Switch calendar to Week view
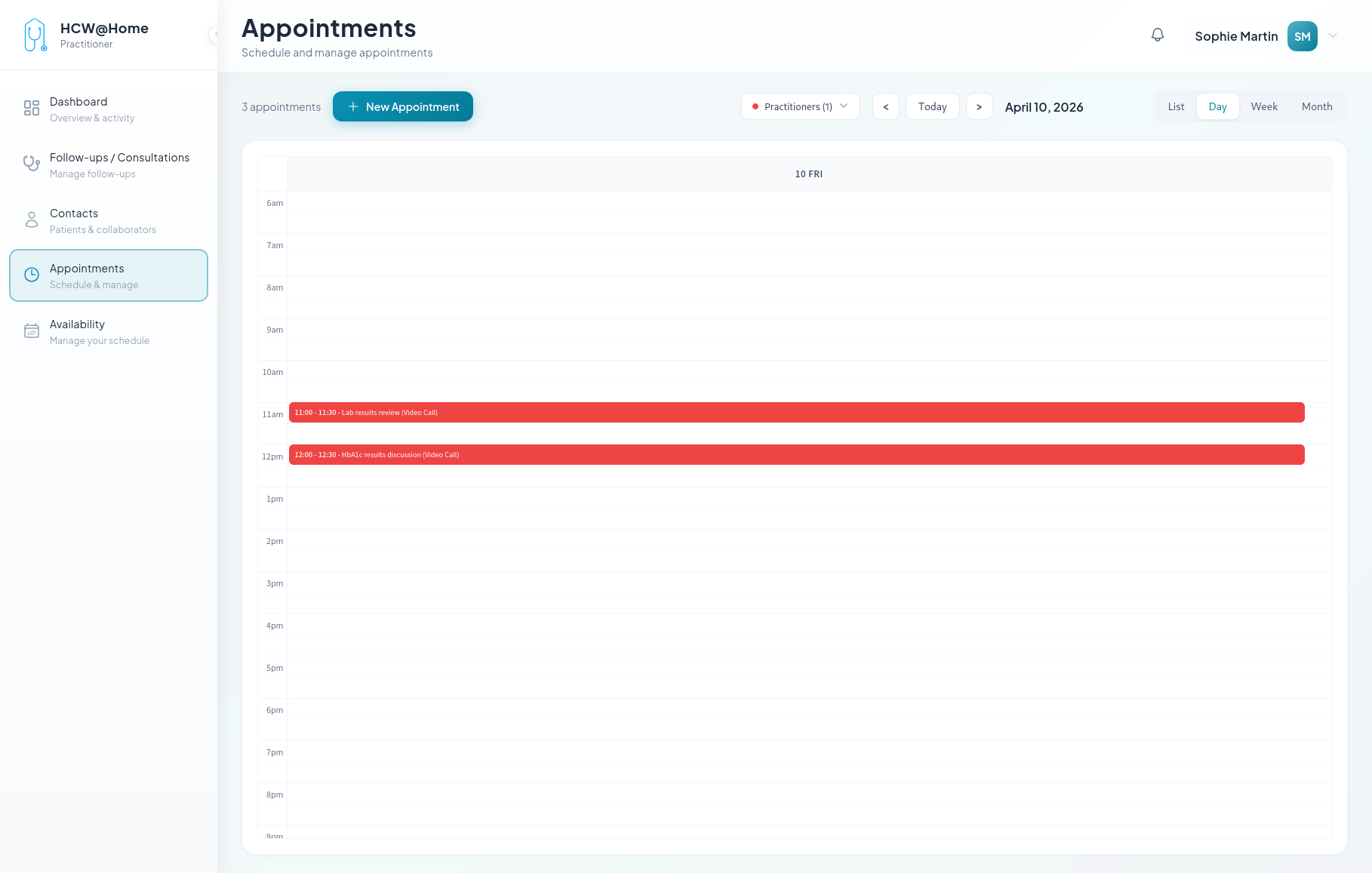This screenshot has width=1372, height=873. click(x=1263, y=106)
